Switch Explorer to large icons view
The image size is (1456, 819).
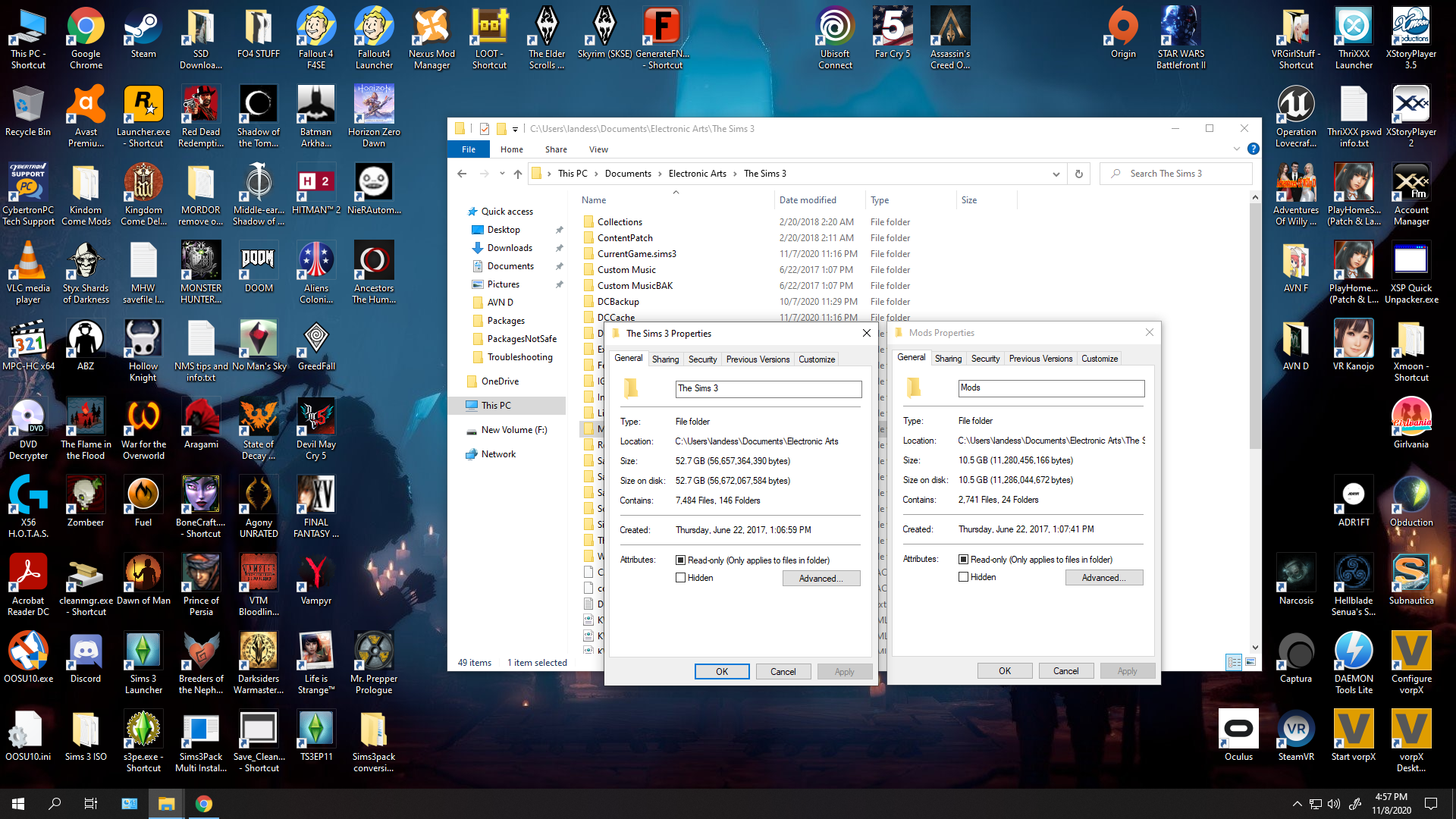pos(1250,662)
